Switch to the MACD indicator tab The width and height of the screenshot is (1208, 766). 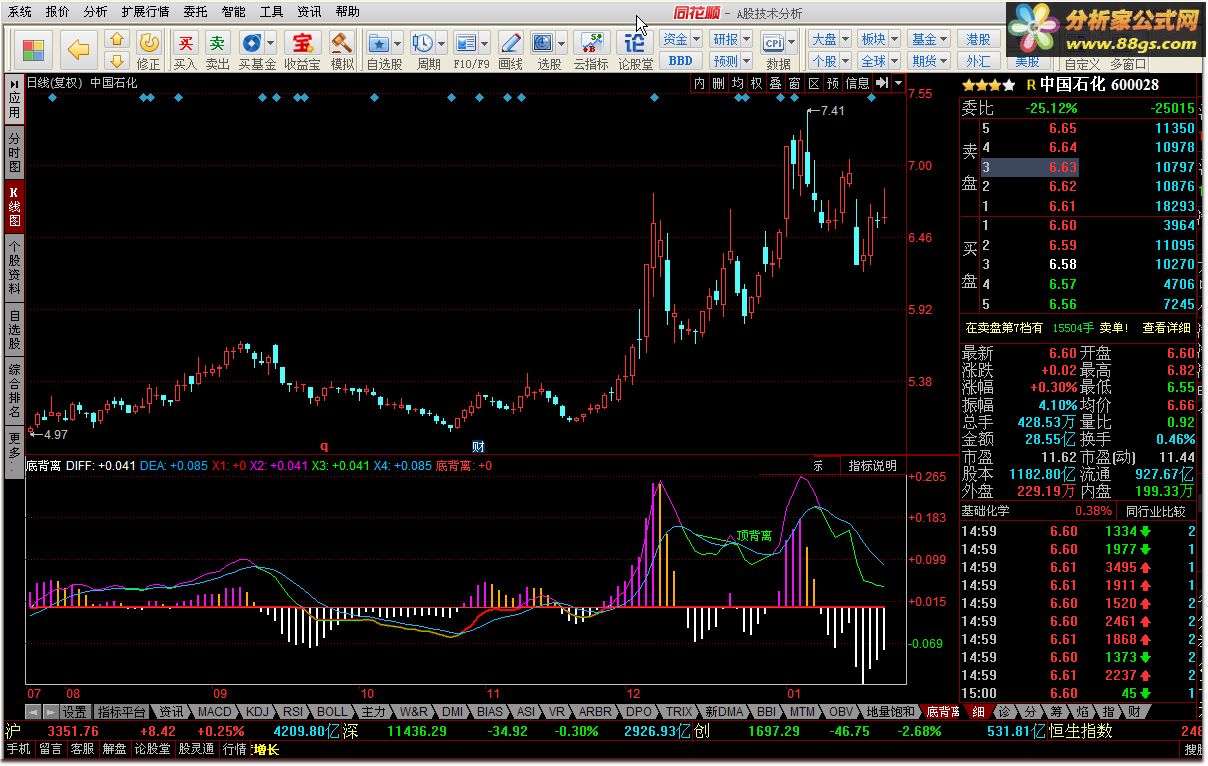coord(214,712)
